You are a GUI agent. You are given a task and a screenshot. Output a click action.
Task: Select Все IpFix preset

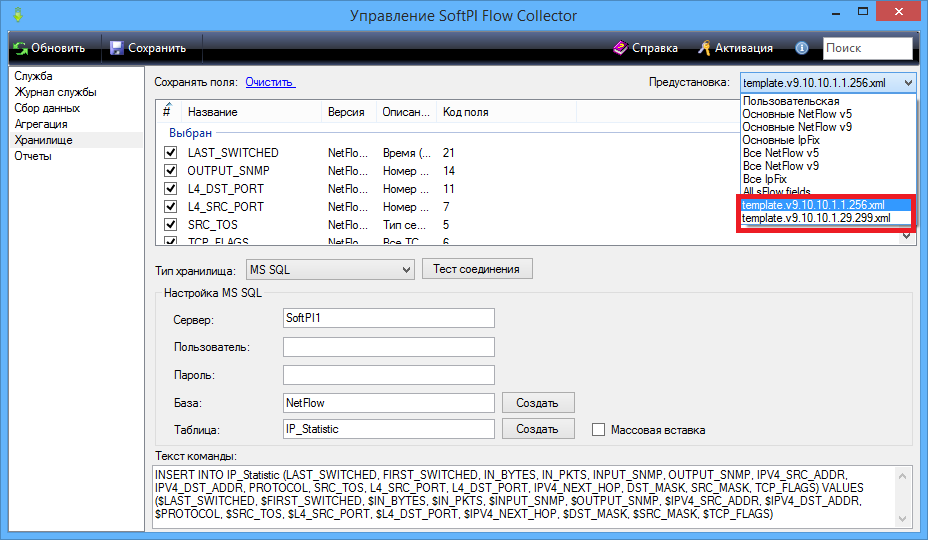coord(765,179)
